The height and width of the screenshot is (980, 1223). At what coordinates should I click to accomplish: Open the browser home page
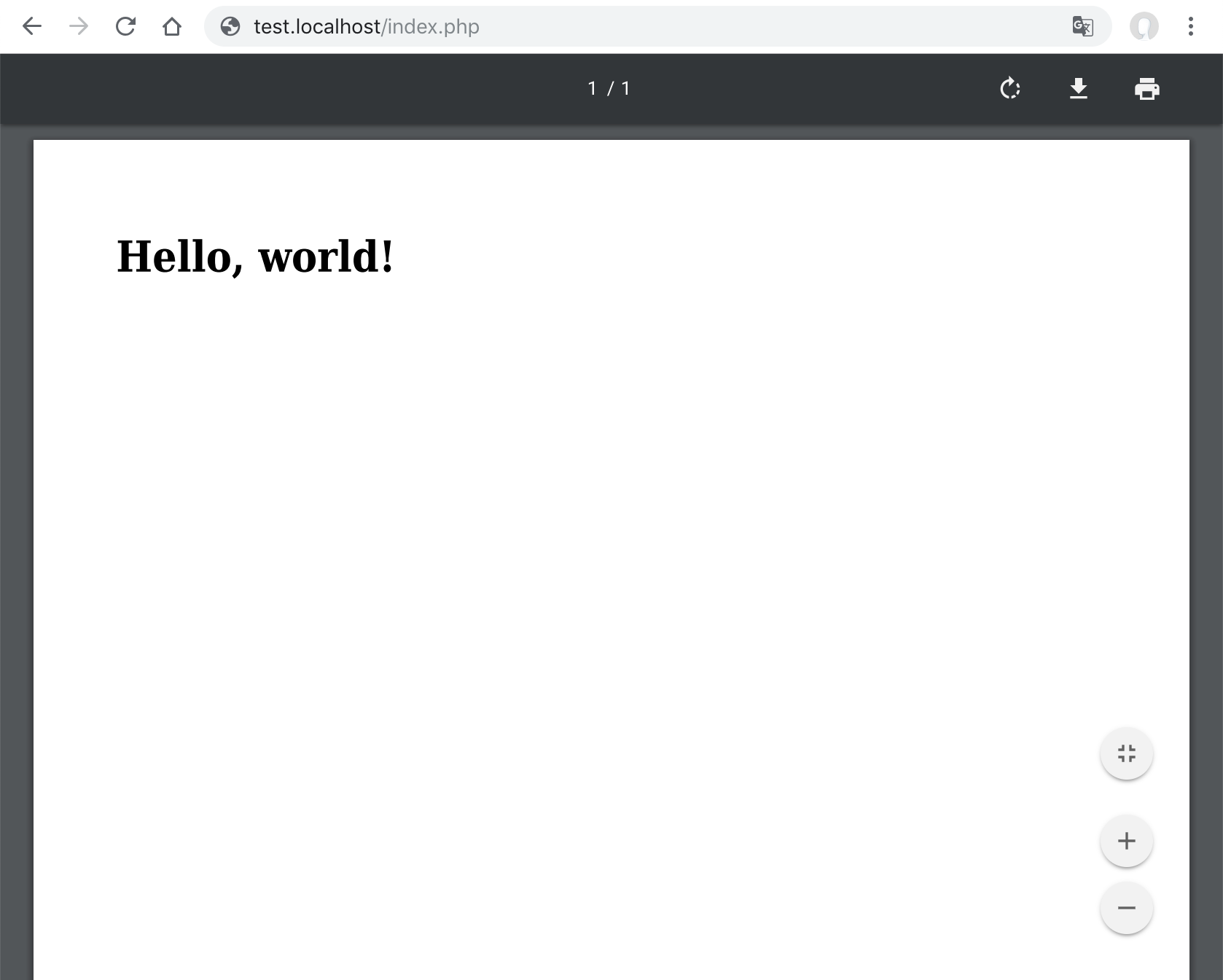[x=172, y=27]
